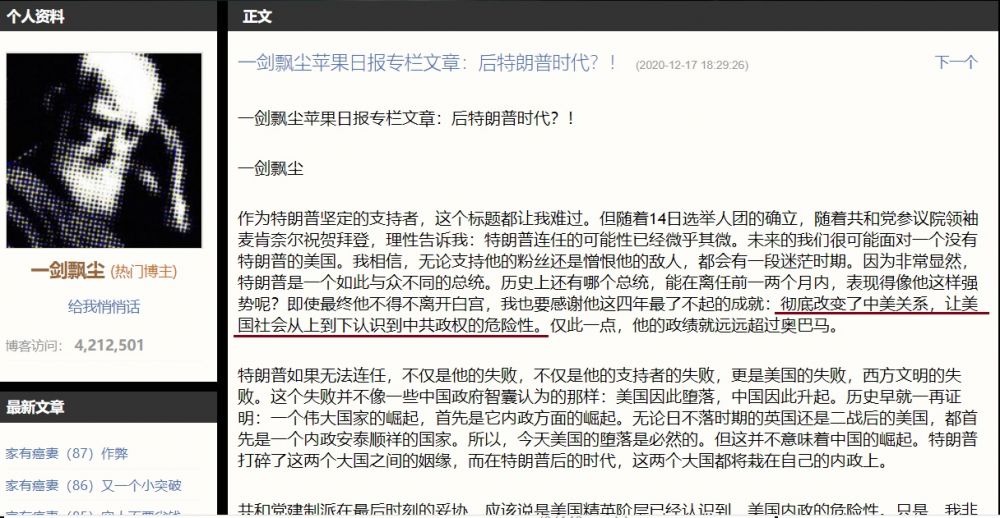
Task: Click the paragraph starting 特朗普如果无法连任
Action: coord(608,418)
